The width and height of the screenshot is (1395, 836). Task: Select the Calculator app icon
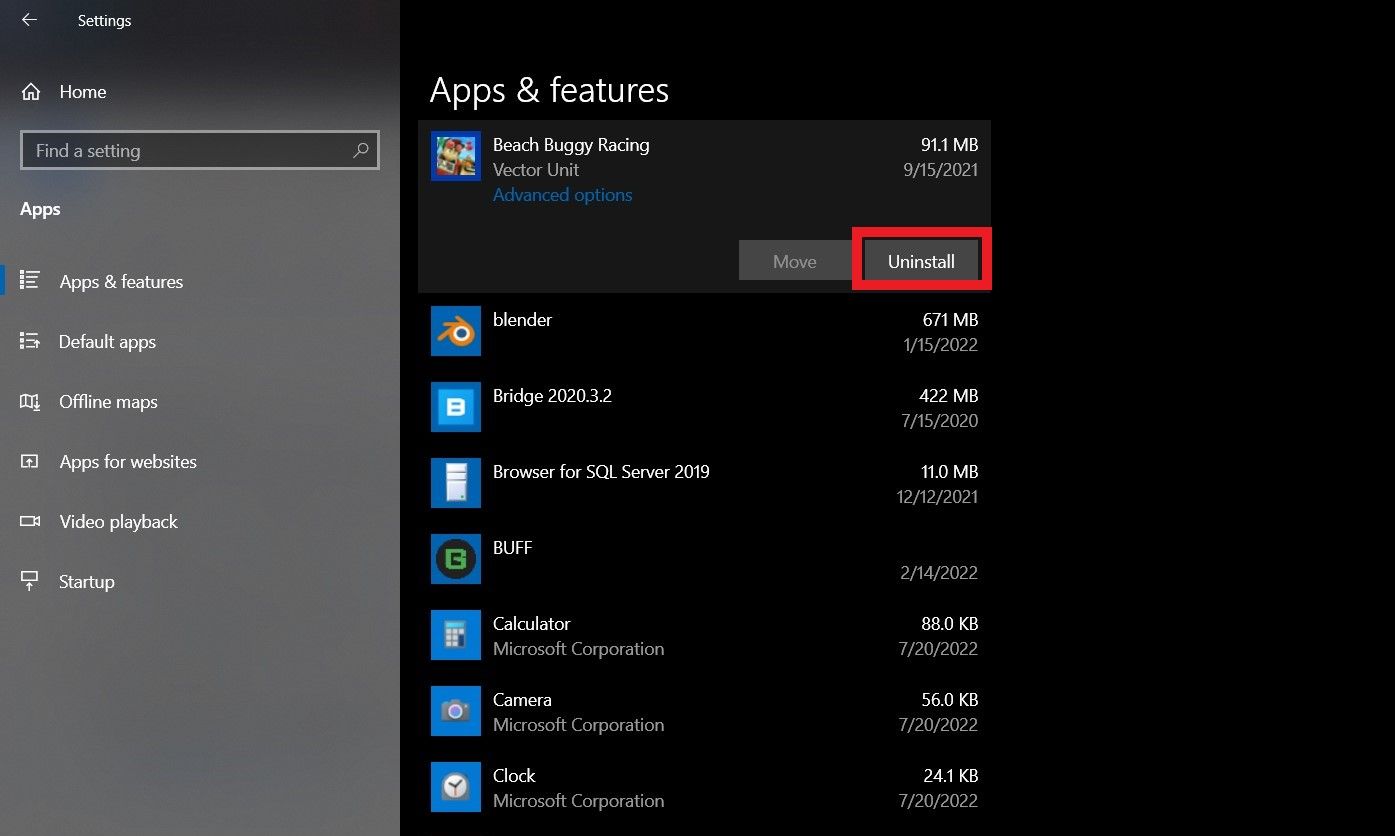click(x=455, y=635)
